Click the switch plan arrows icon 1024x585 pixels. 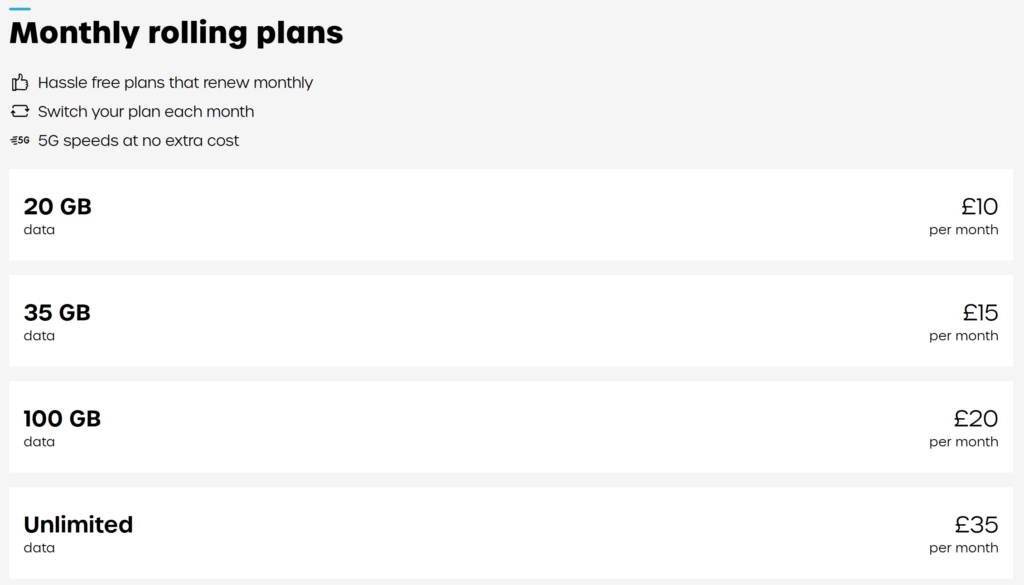pyautogui.click(x=20, y=111)
